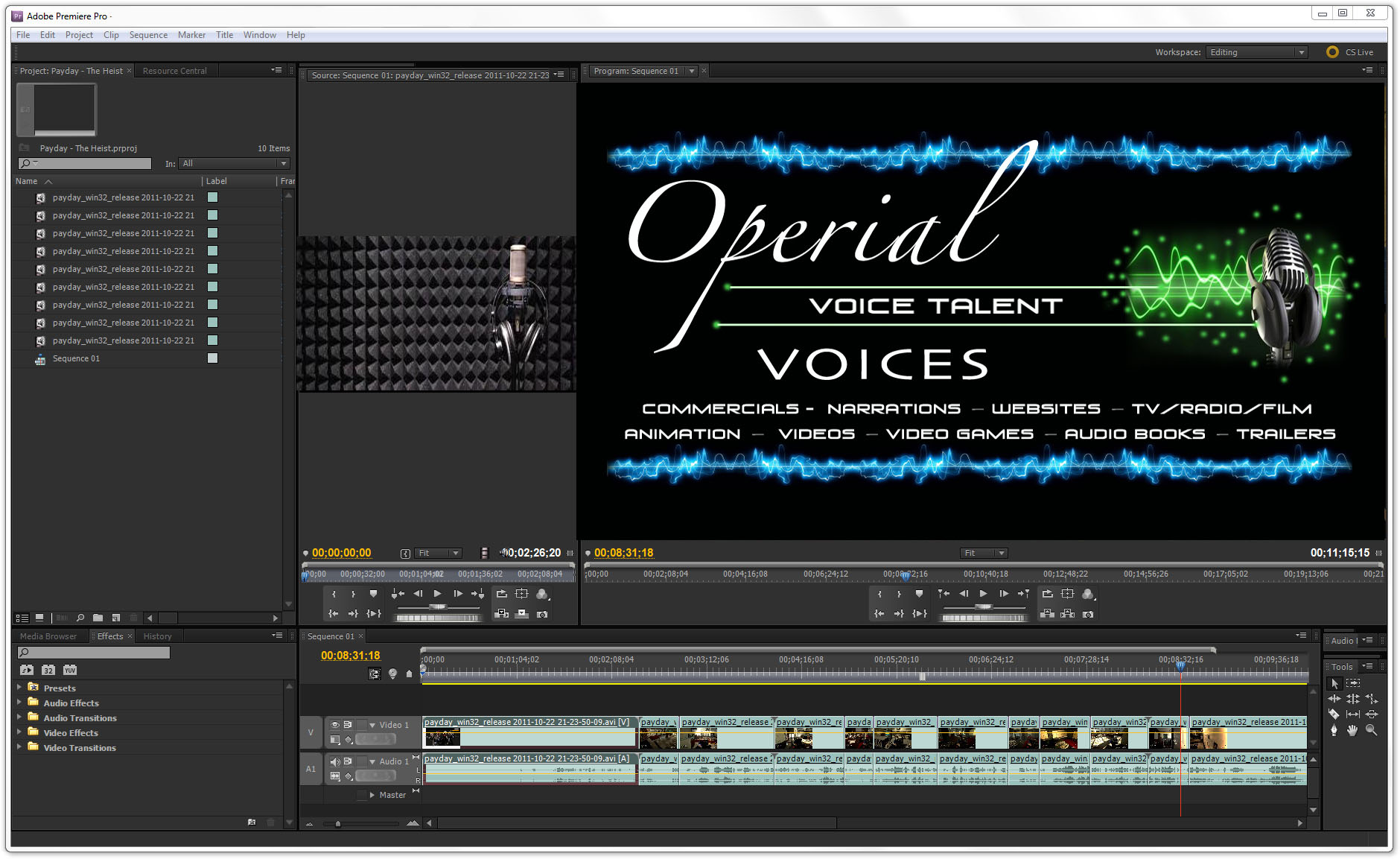Open the Workspace Editing dropdown
Screen dimensions: 1400x859
pos(1256,52)
